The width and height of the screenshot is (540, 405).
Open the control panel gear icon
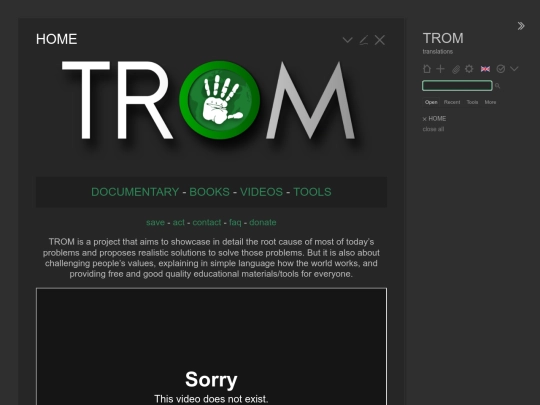click(469, 69)
